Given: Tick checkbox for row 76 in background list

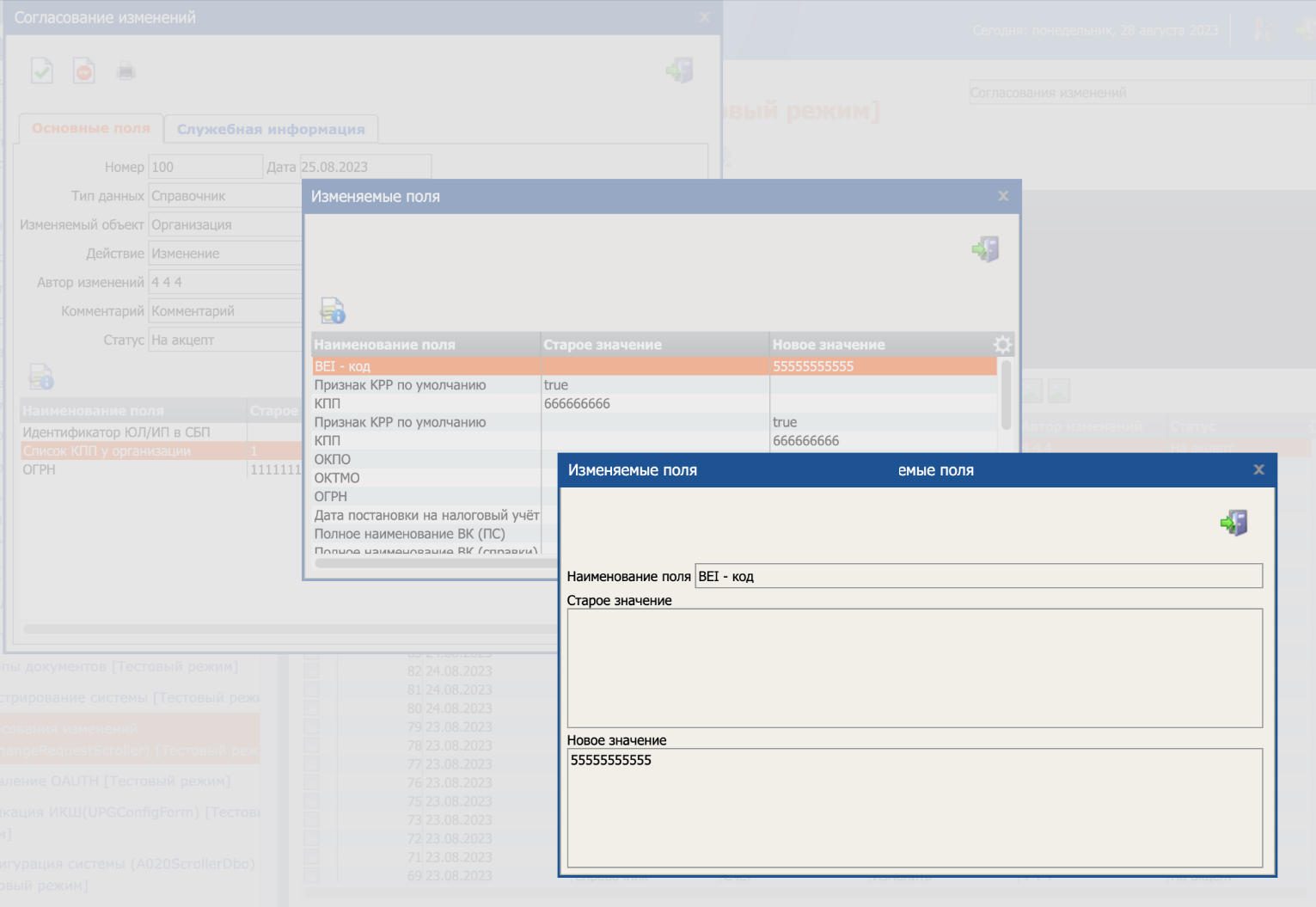Looking at the screenshot, I should point(311,782).
